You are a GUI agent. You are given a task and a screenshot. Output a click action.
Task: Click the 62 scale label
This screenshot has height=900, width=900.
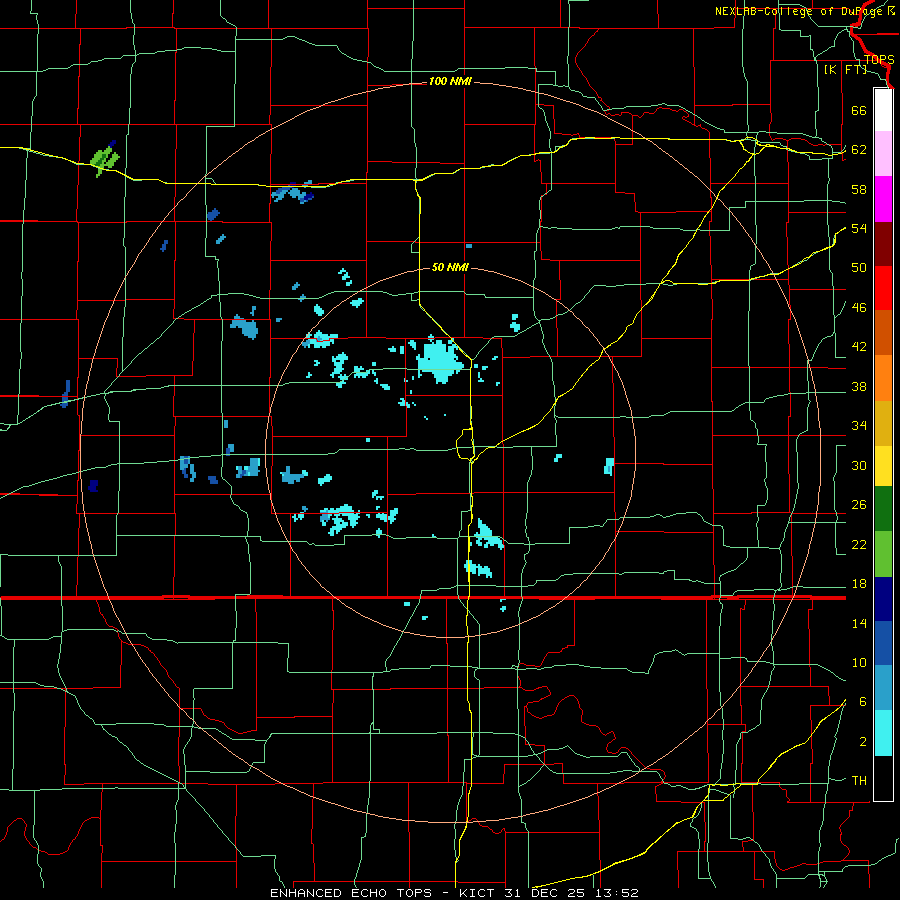pos(859,150)
